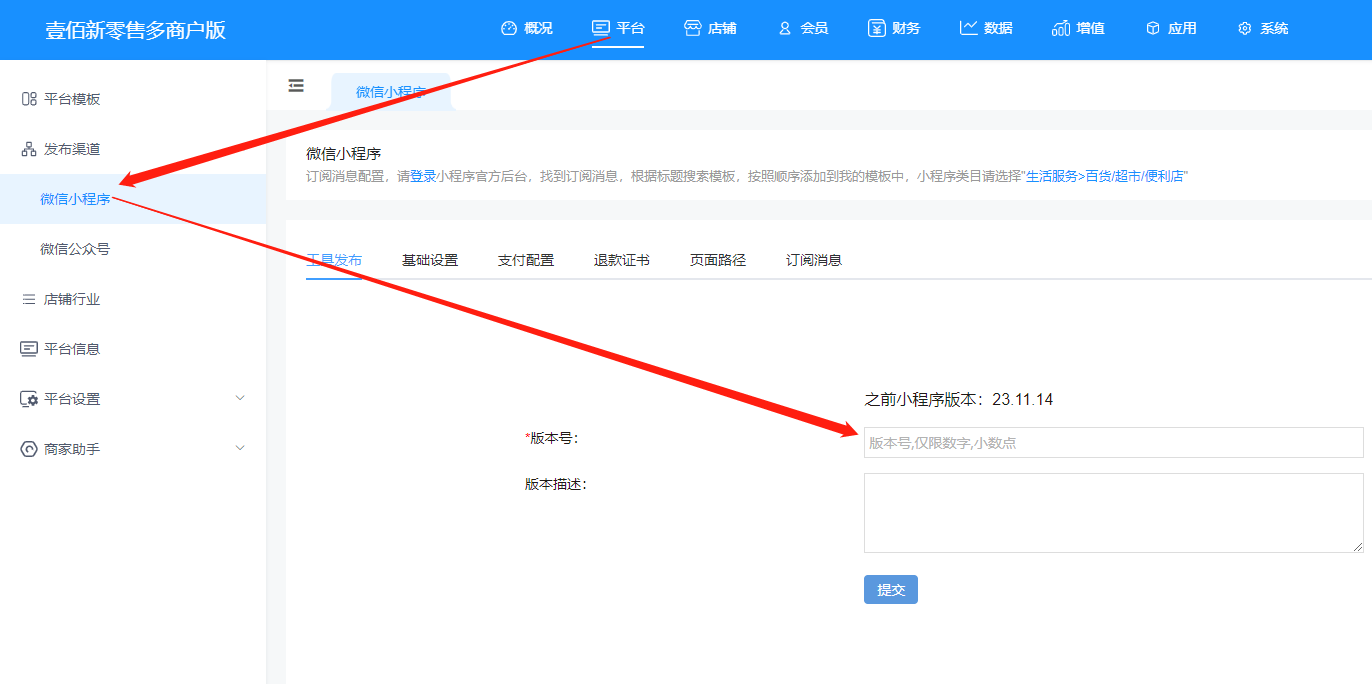Screen dimensions: 1372x684
Task: Click the 会员 person icon
Action: tap(785, 28)
